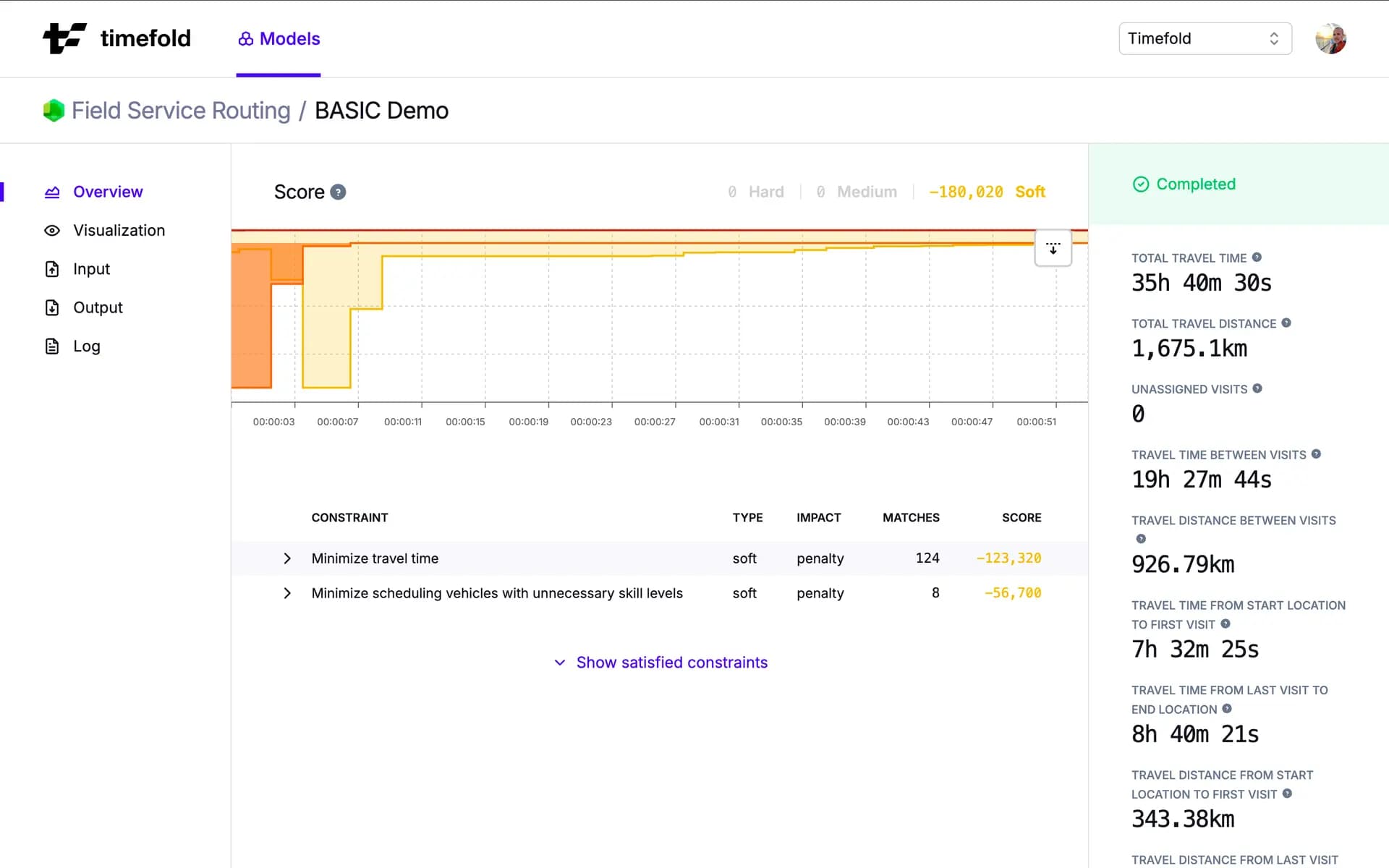Open the Visualization panel via the eye icon
The image size is (1389, 868).
click(x=53, y=230)
